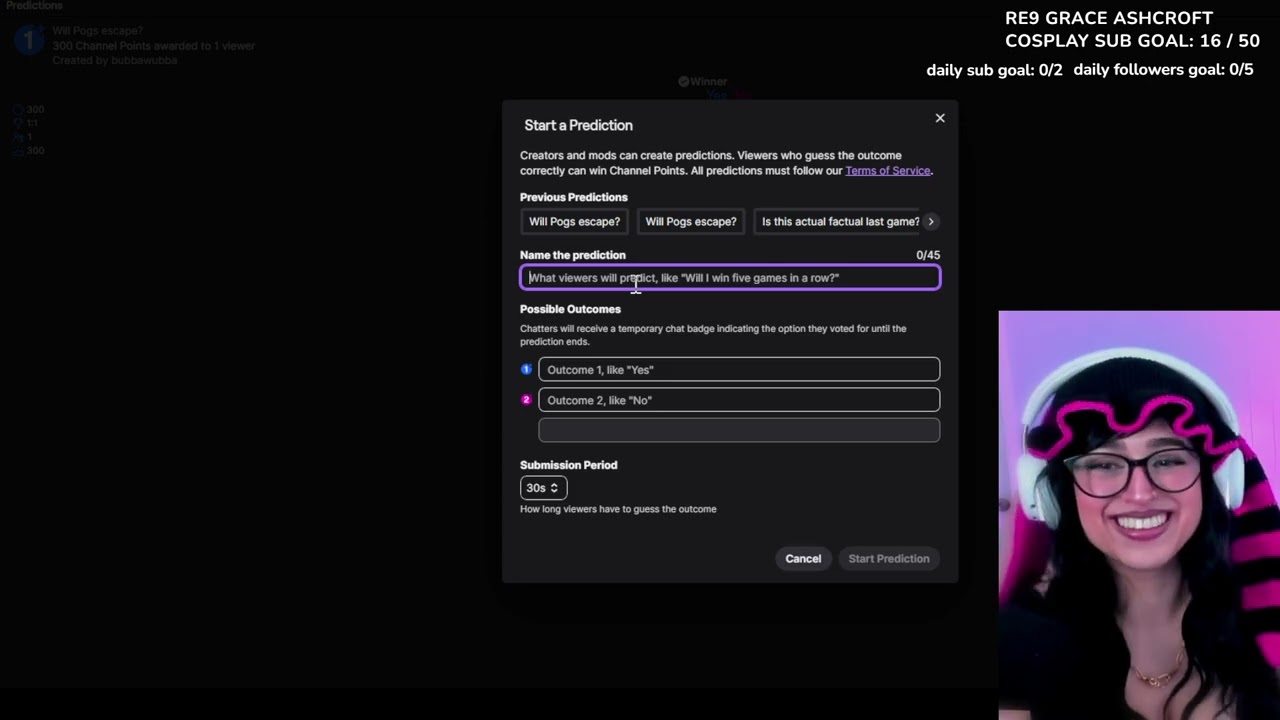Click the Start Prediction button
Image resolution: width=1280 pixels, height=720 pixels.
(x=889, y=559)
